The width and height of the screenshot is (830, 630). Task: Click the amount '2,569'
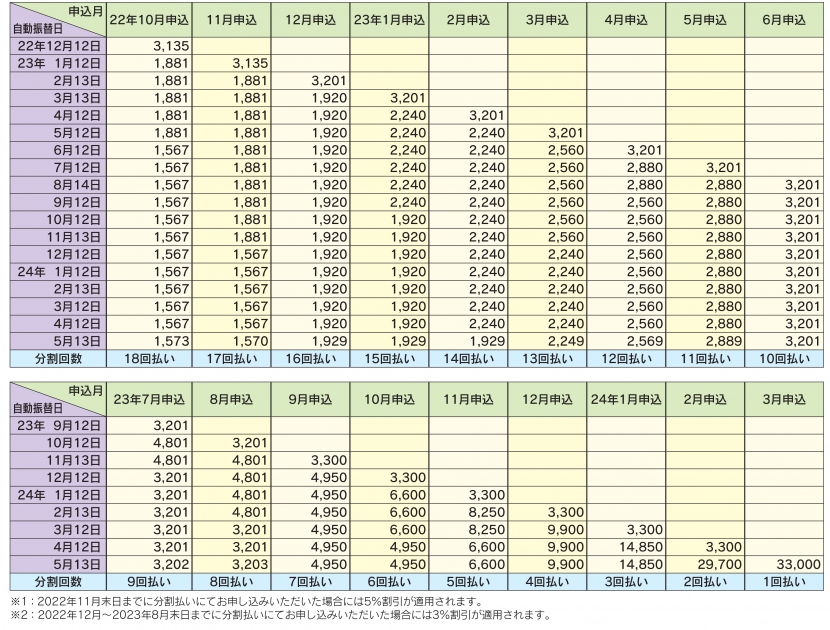[645, 341]
